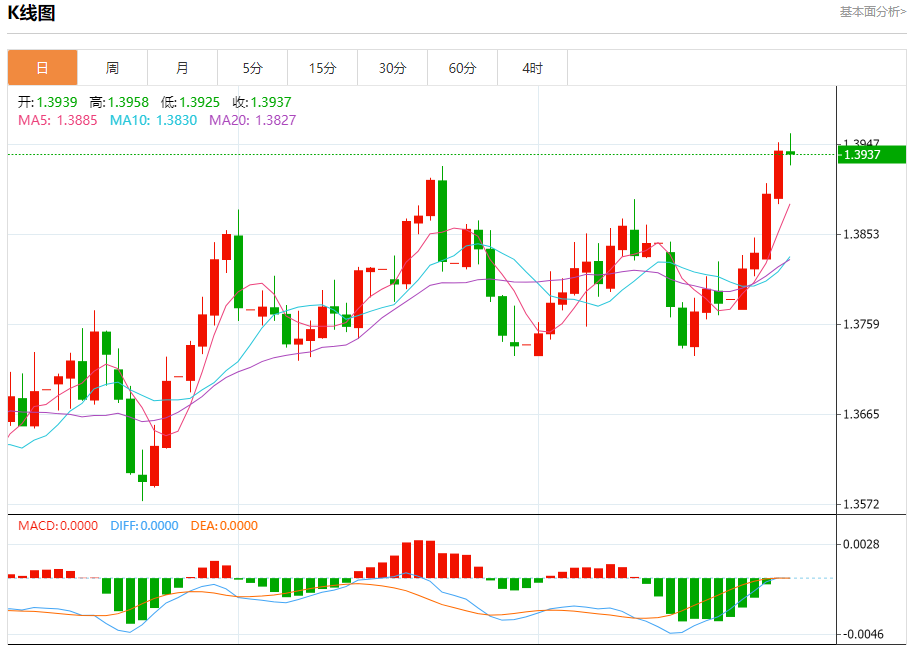This screenshot has height=645, width=910.
Task: Click the 低:1.3925 low value
Action: pyautogui.click(x=190, y=102)
